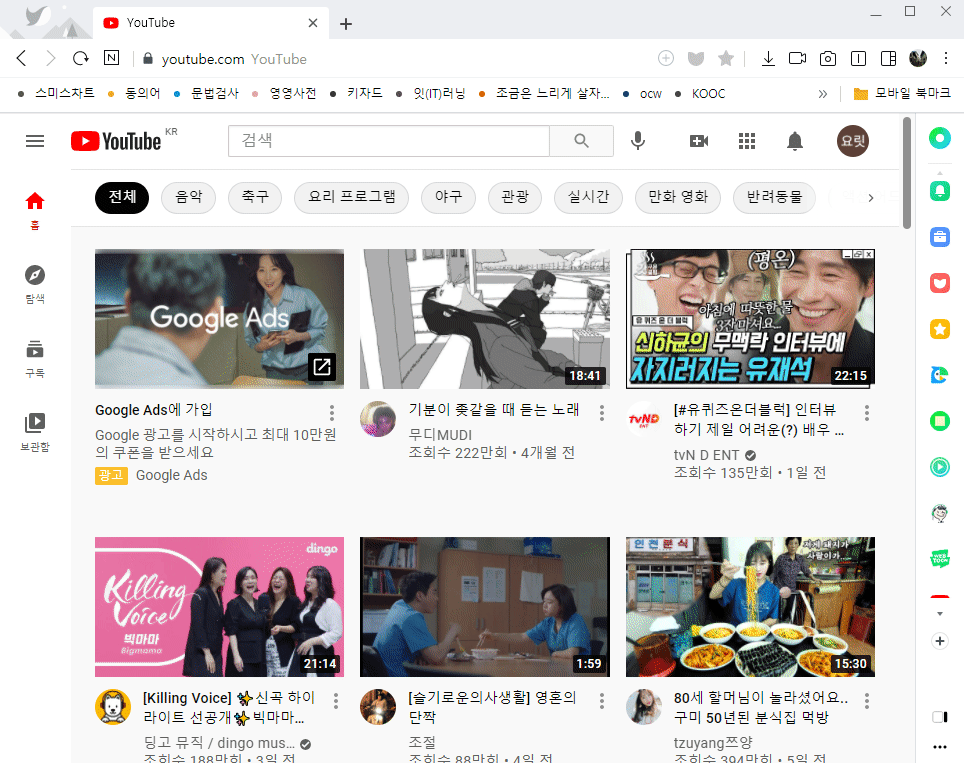
Task: Go back with browser back arrow
Action: click(x=22, y=58)
